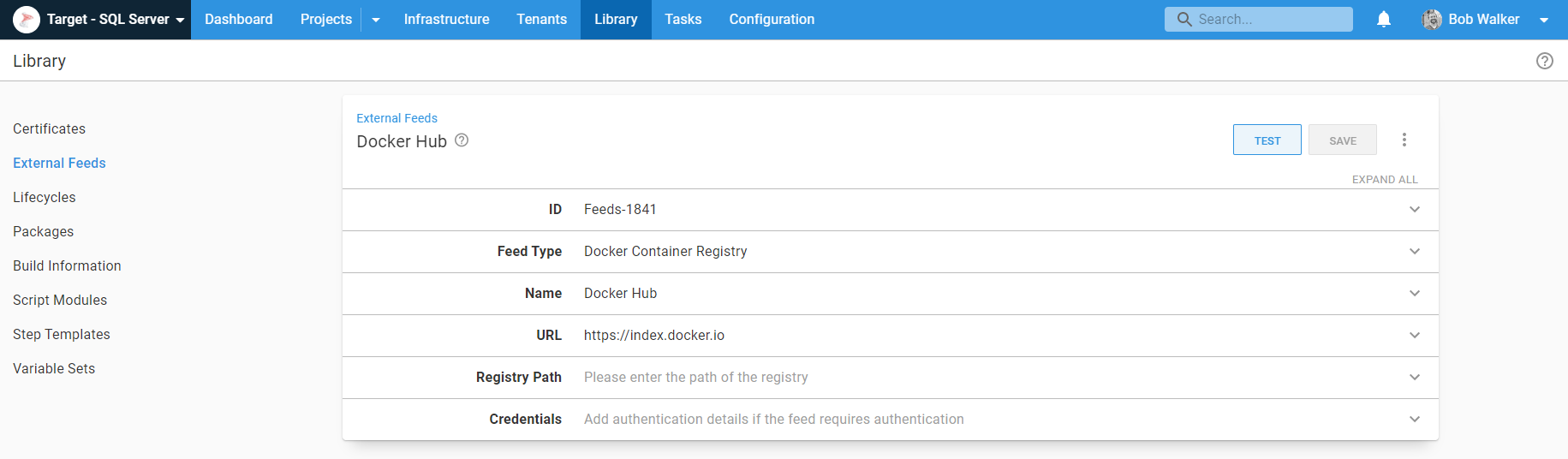Image resolution: width=1568 pixels, height=459 pixels.
Task: Expand the Registry Path row chevron
Action: [1415, 377]
